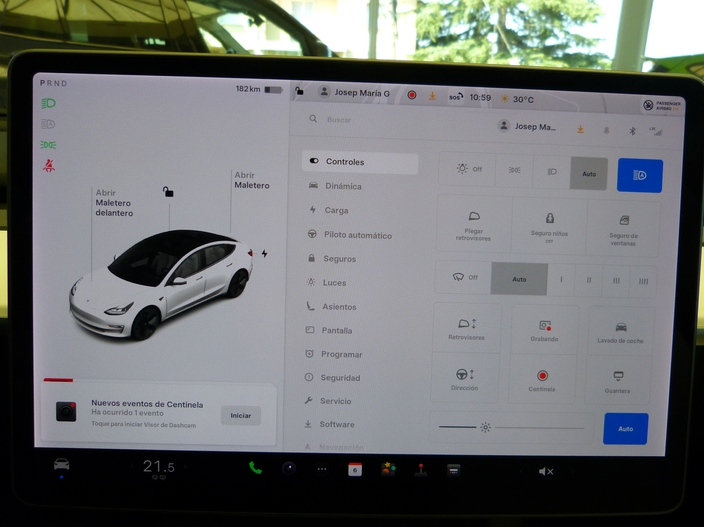Adjust mirrors via Retrovisores

467,329
